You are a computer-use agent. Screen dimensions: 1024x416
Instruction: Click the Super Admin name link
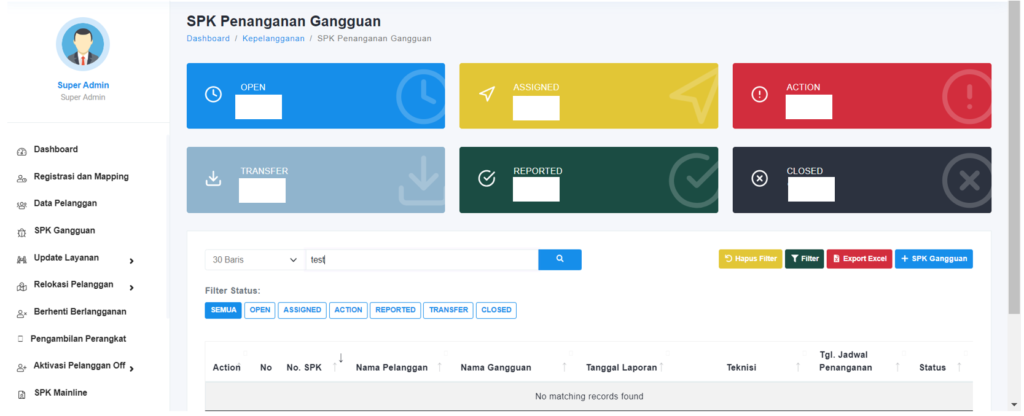[83, 85]
